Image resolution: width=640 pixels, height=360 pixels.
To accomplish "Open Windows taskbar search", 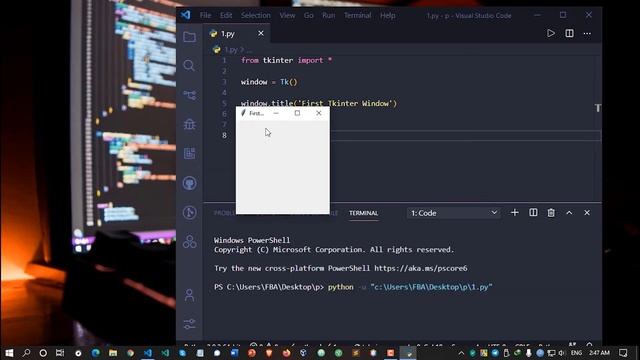I will [x=26, y=353].
